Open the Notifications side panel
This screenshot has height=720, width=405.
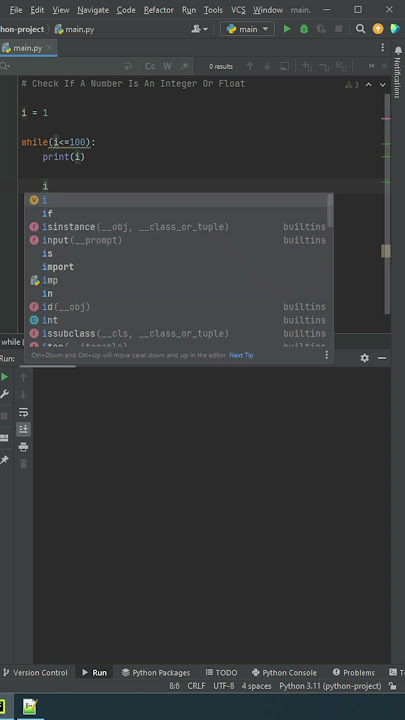[398, 72]
